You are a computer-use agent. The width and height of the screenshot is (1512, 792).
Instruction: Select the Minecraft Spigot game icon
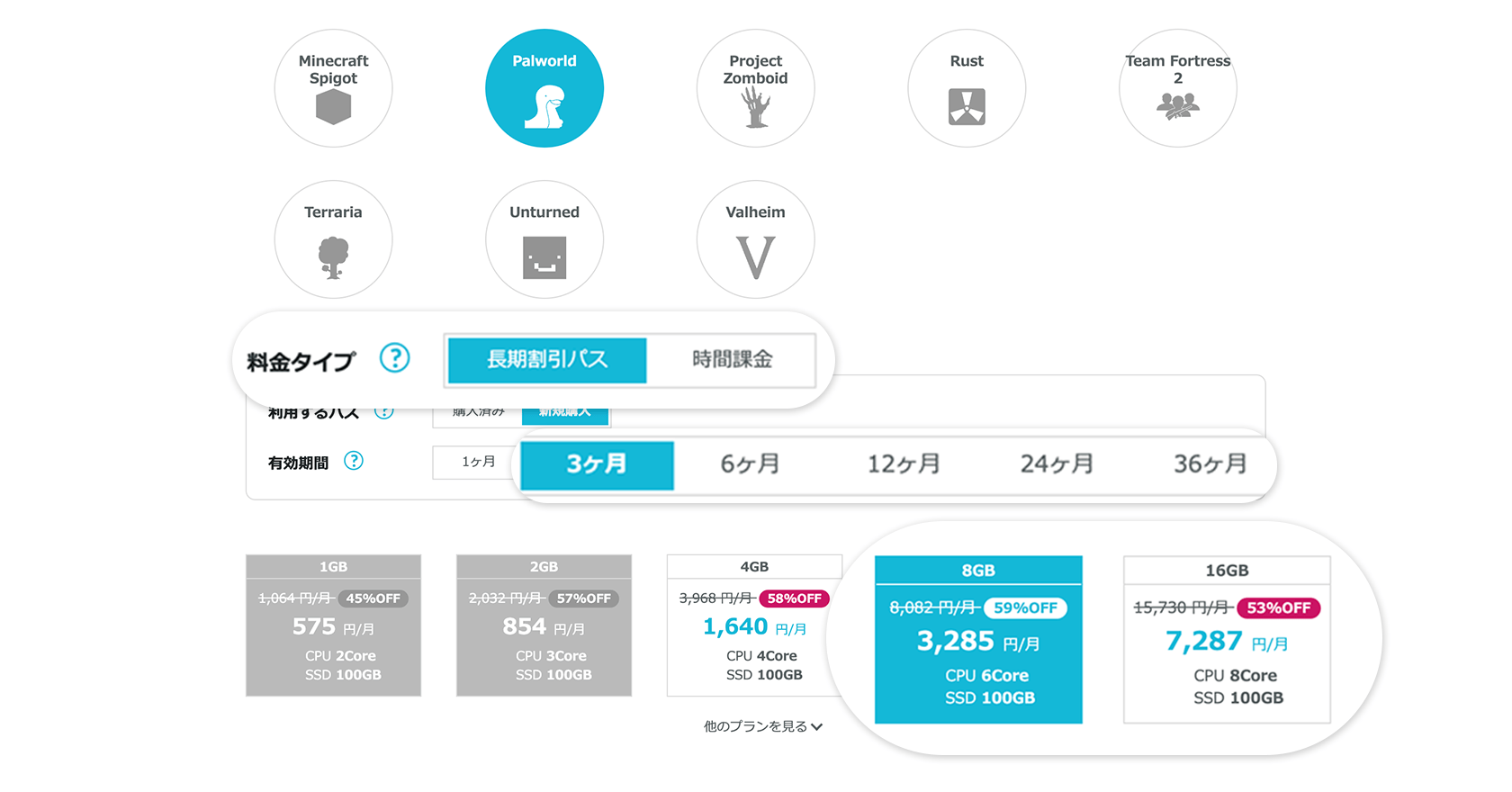coord(333,89)
